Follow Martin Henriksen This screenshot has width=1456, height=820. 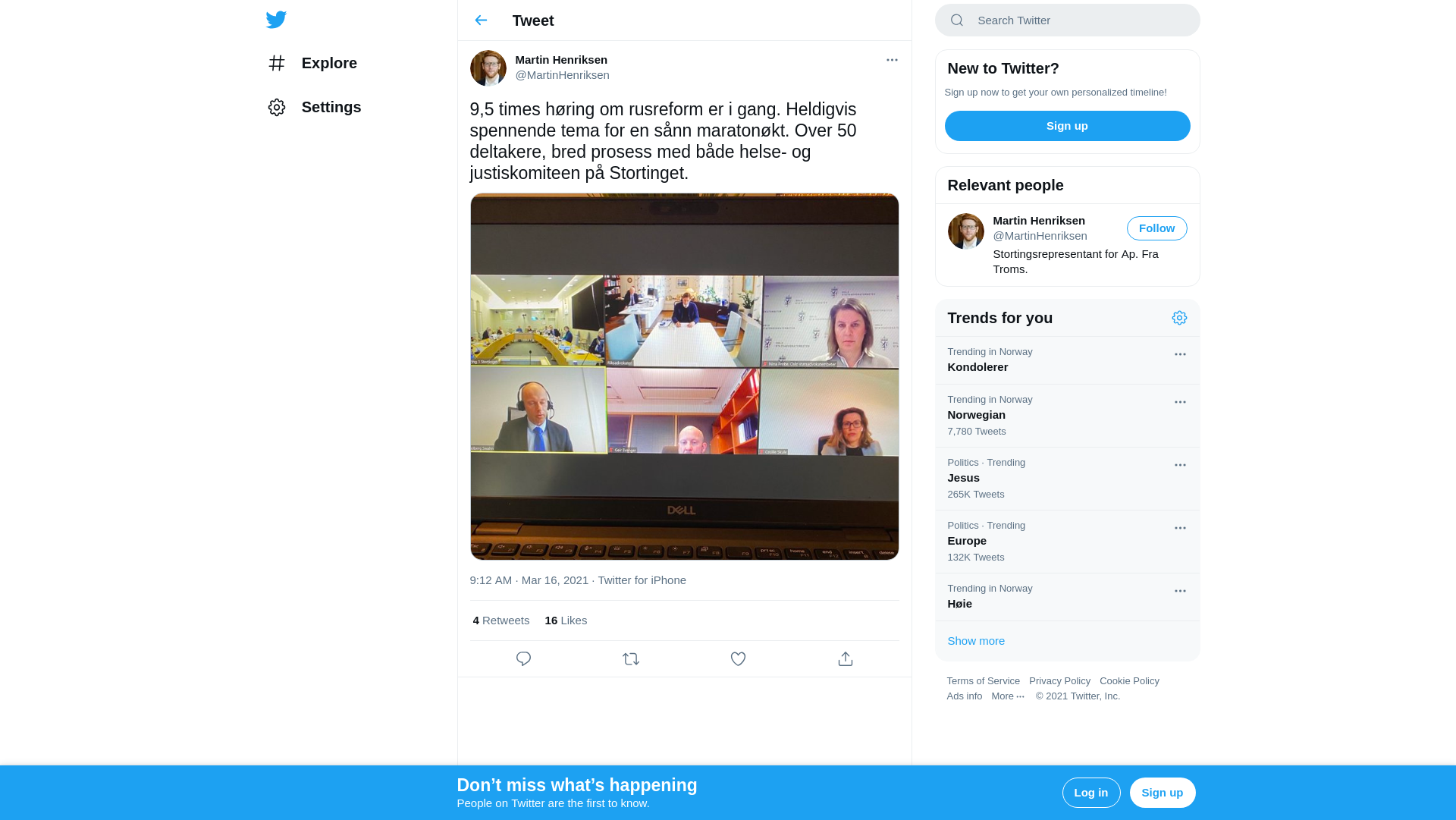click(x=1156, y=228)
